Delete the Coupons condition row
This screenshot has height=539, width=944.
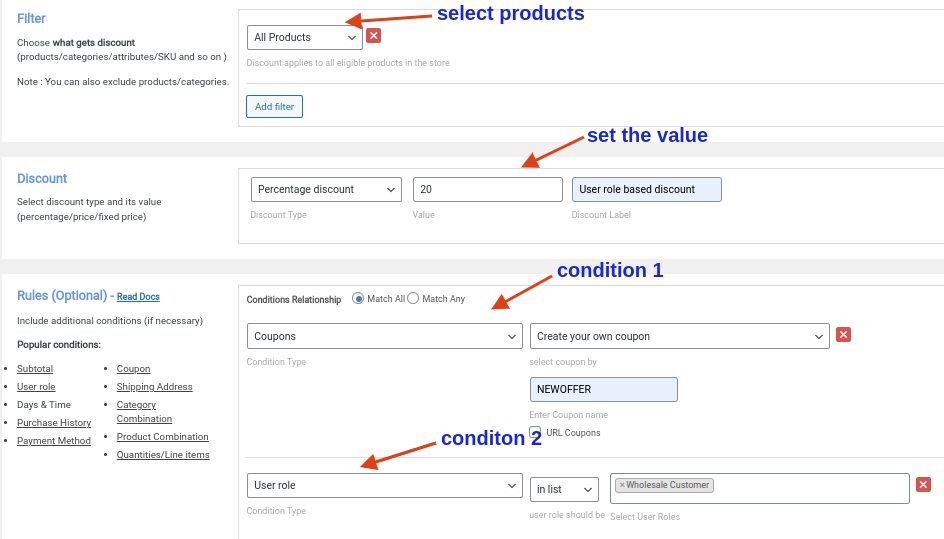click(843, 335)
